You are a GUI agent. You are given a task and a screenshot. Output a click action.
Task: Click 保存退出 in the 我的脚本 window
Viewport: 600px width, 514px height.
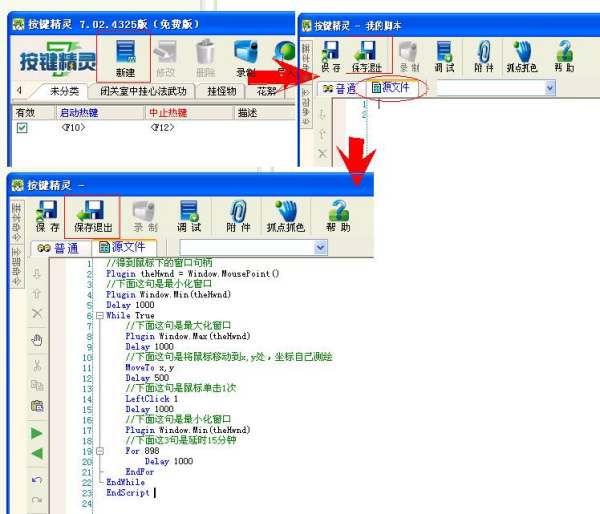[367, 57]
